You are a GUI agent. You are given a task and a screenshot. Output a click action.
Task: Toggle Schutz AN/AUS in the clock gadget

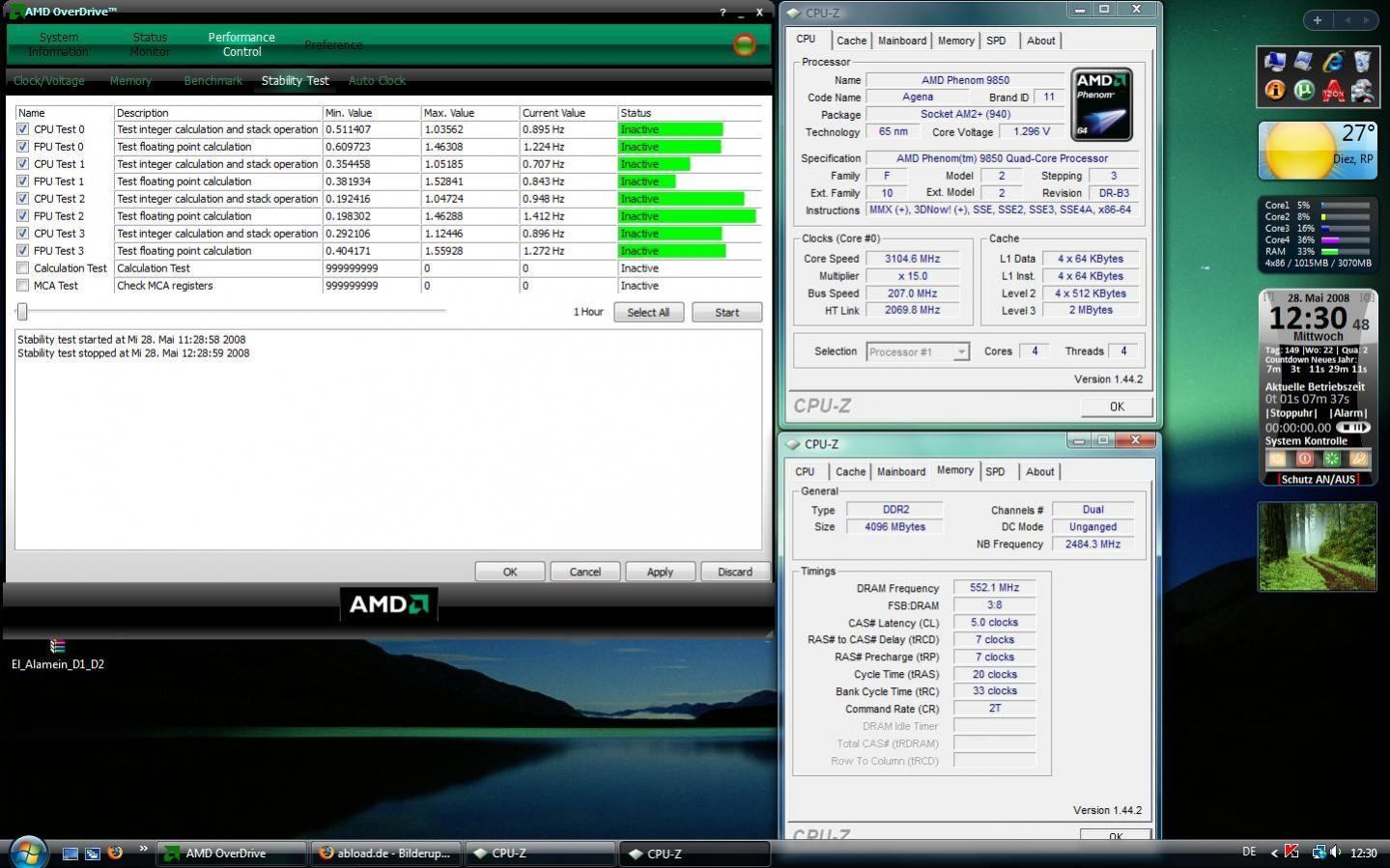point(1318,479)
